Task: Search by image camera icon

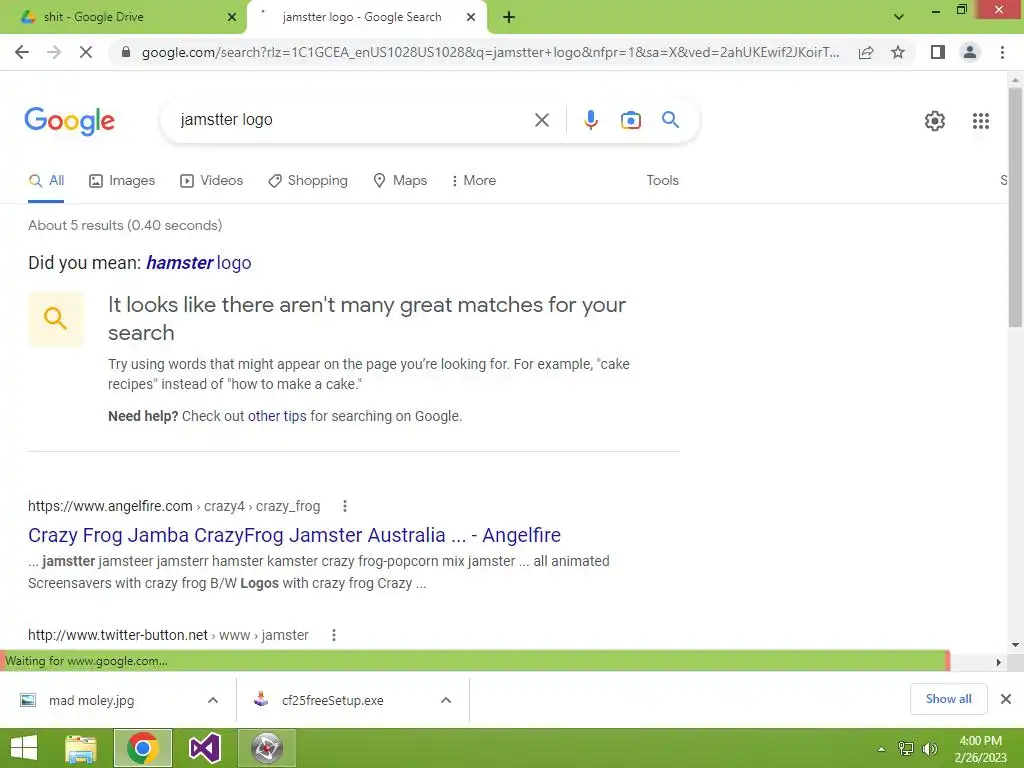Action: pyautogui.click(x=631, y=120)
